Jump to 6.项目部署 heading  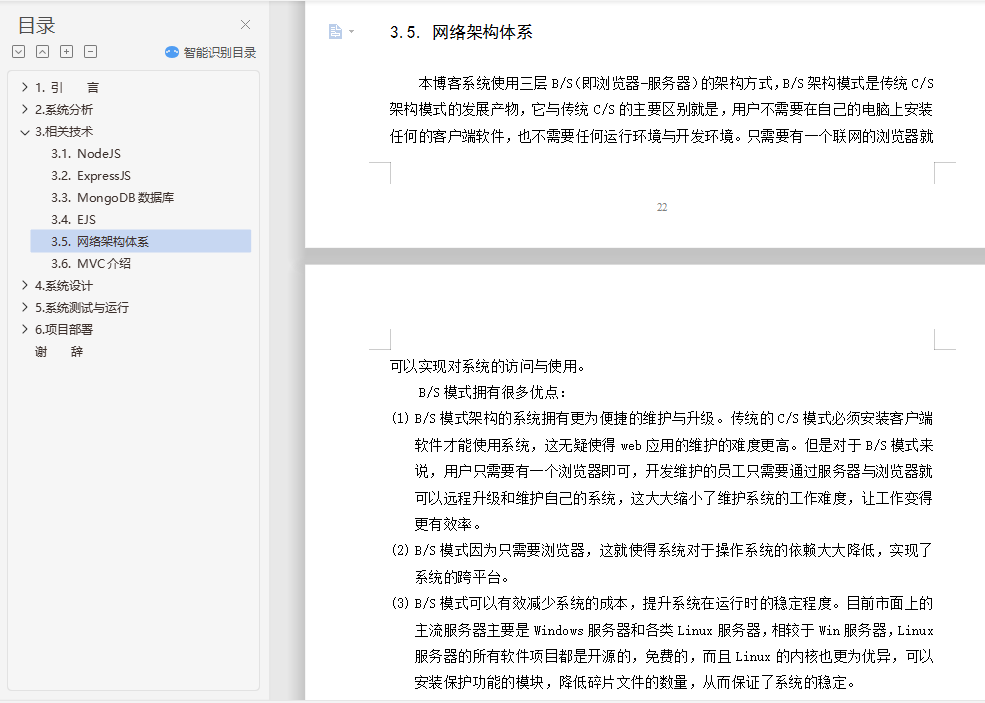pyautogui.click(x=63, y=329)
